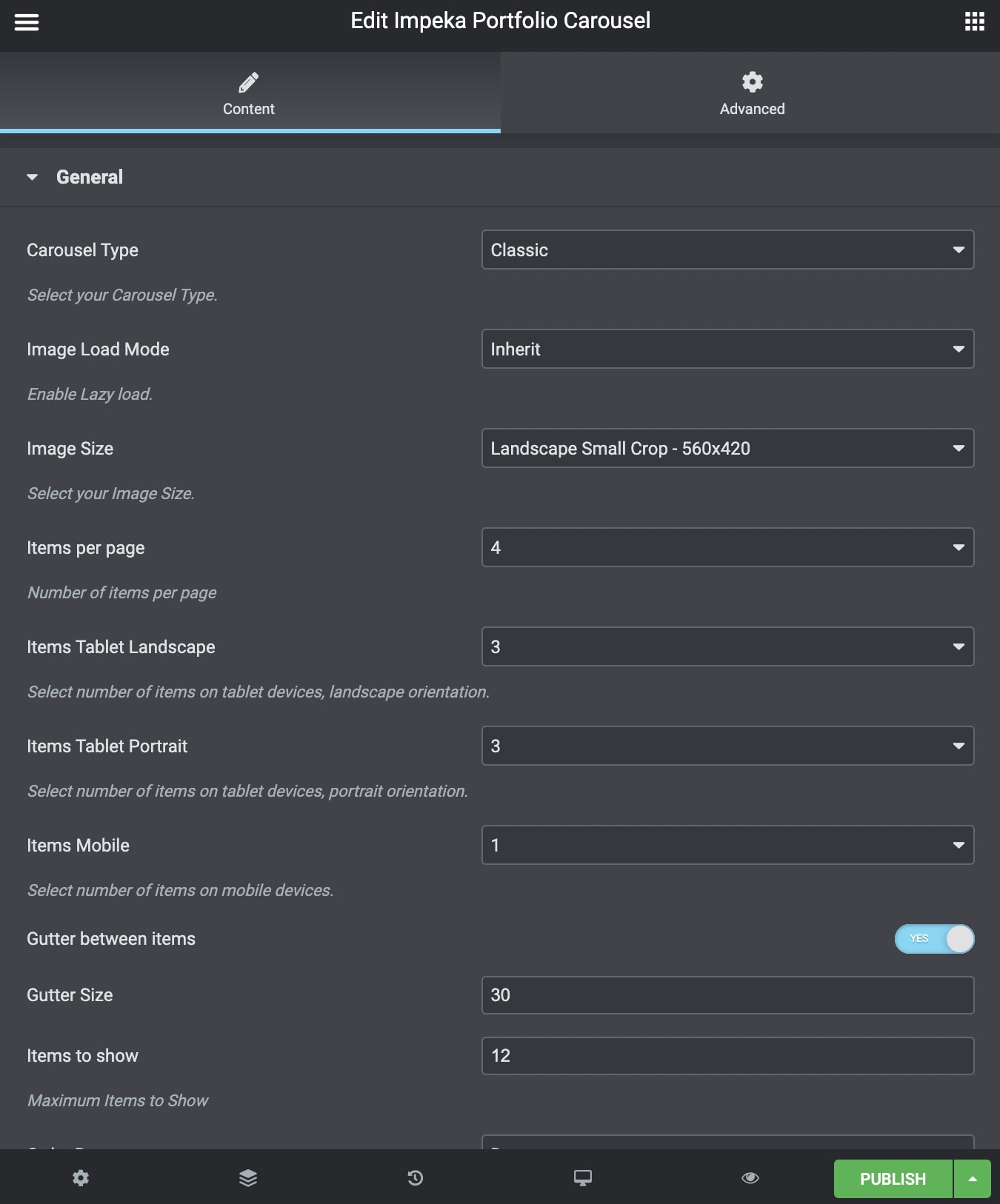Expand save options arrow beside Publish
The height and width of the screenshot is (1204, 1000).
(x=973, y=1179)
